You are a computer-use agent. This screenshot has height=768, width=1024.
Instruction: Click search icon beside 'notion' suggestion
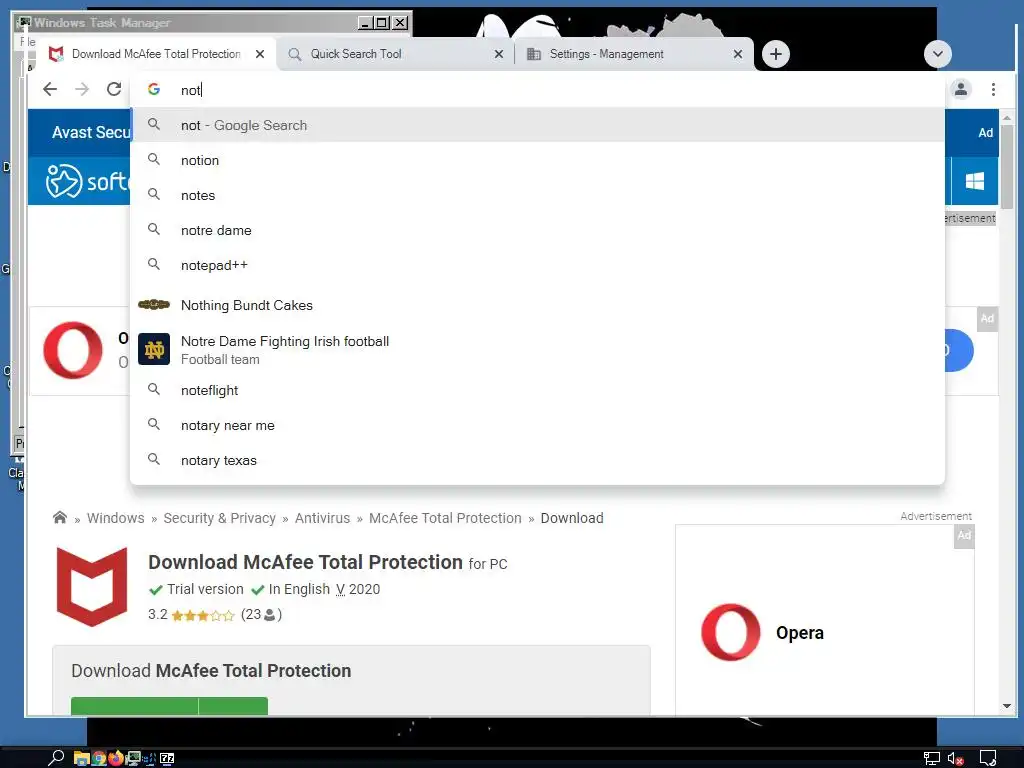click(x=153, y=159)
